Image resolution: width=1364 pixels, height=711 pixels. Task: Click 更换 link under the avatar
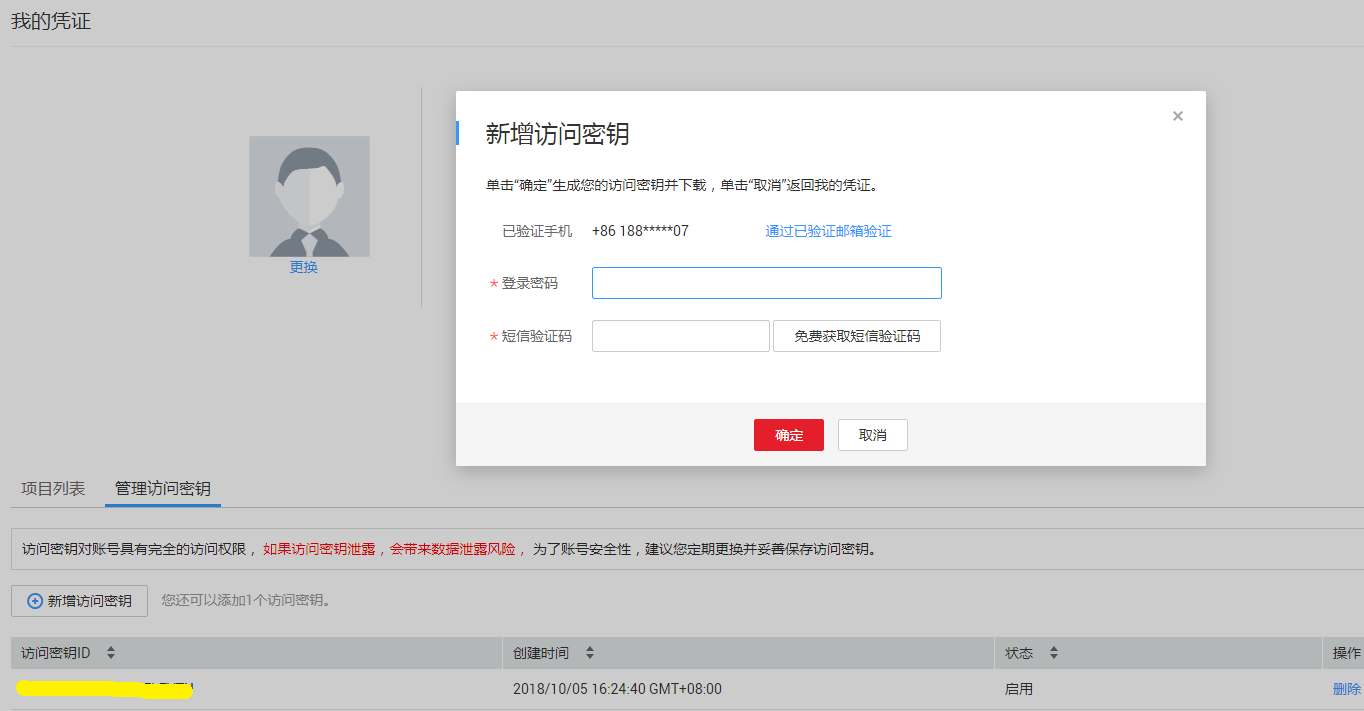[304, 268]
